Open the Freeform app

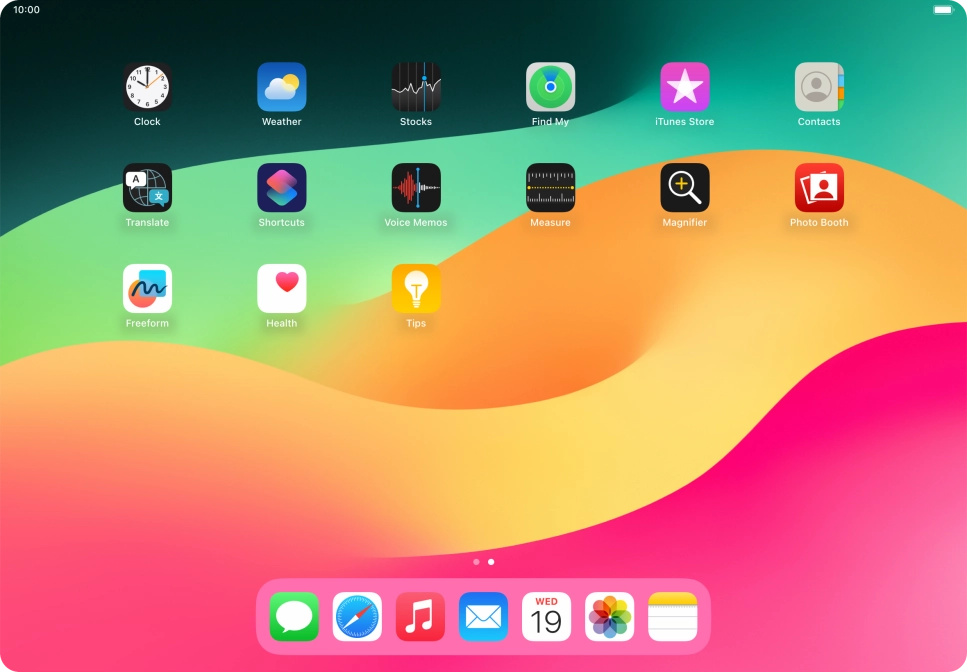[147, 289]
